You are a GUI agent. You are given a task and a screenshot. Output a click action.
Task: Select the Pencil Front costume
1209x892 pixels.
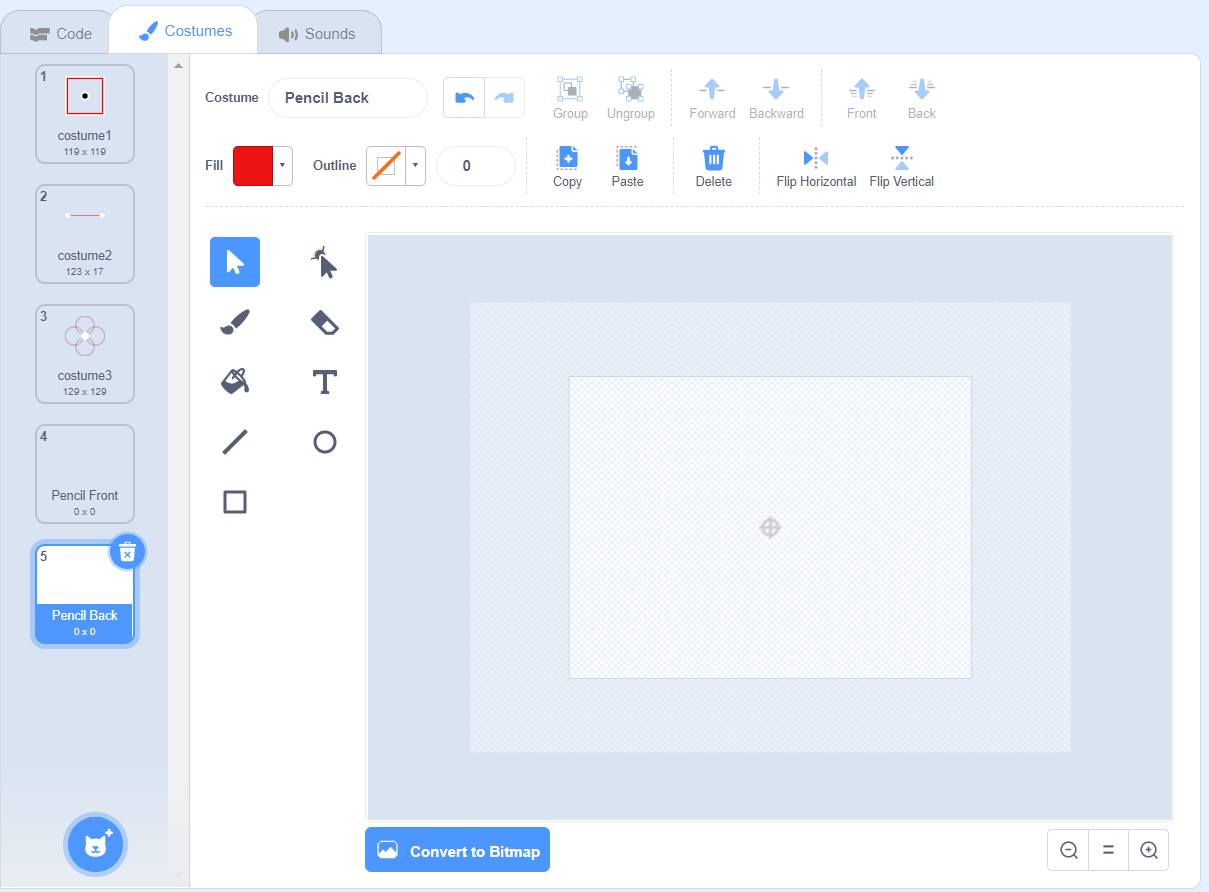tap(85, 474)
